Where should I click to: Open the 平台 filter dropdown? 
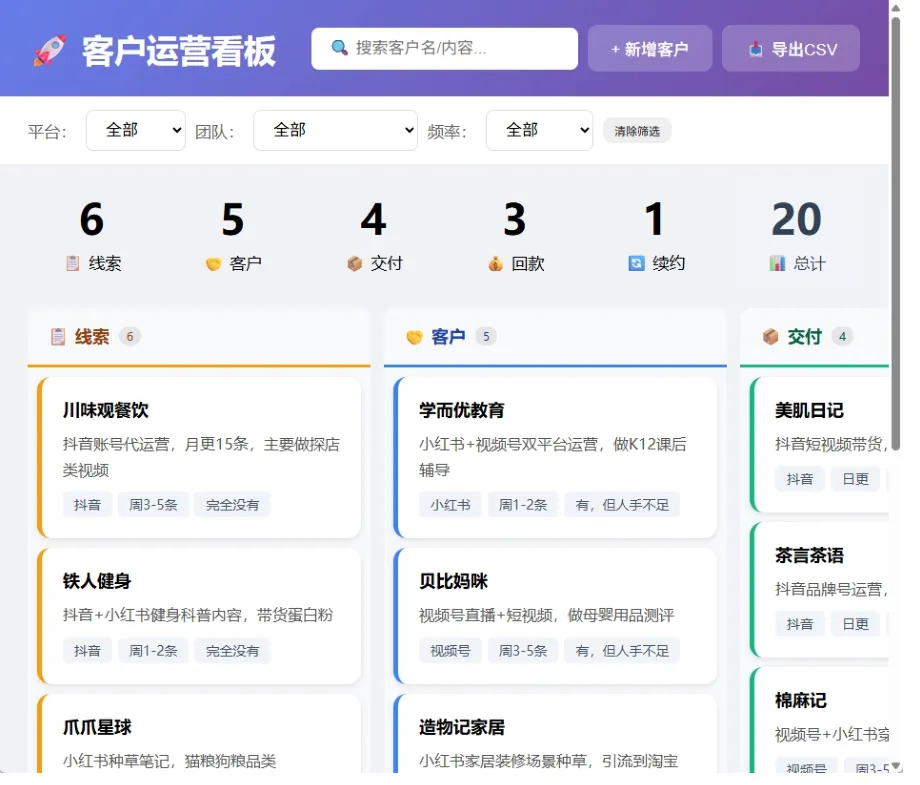pyautogui.click(x=136, y=130)
